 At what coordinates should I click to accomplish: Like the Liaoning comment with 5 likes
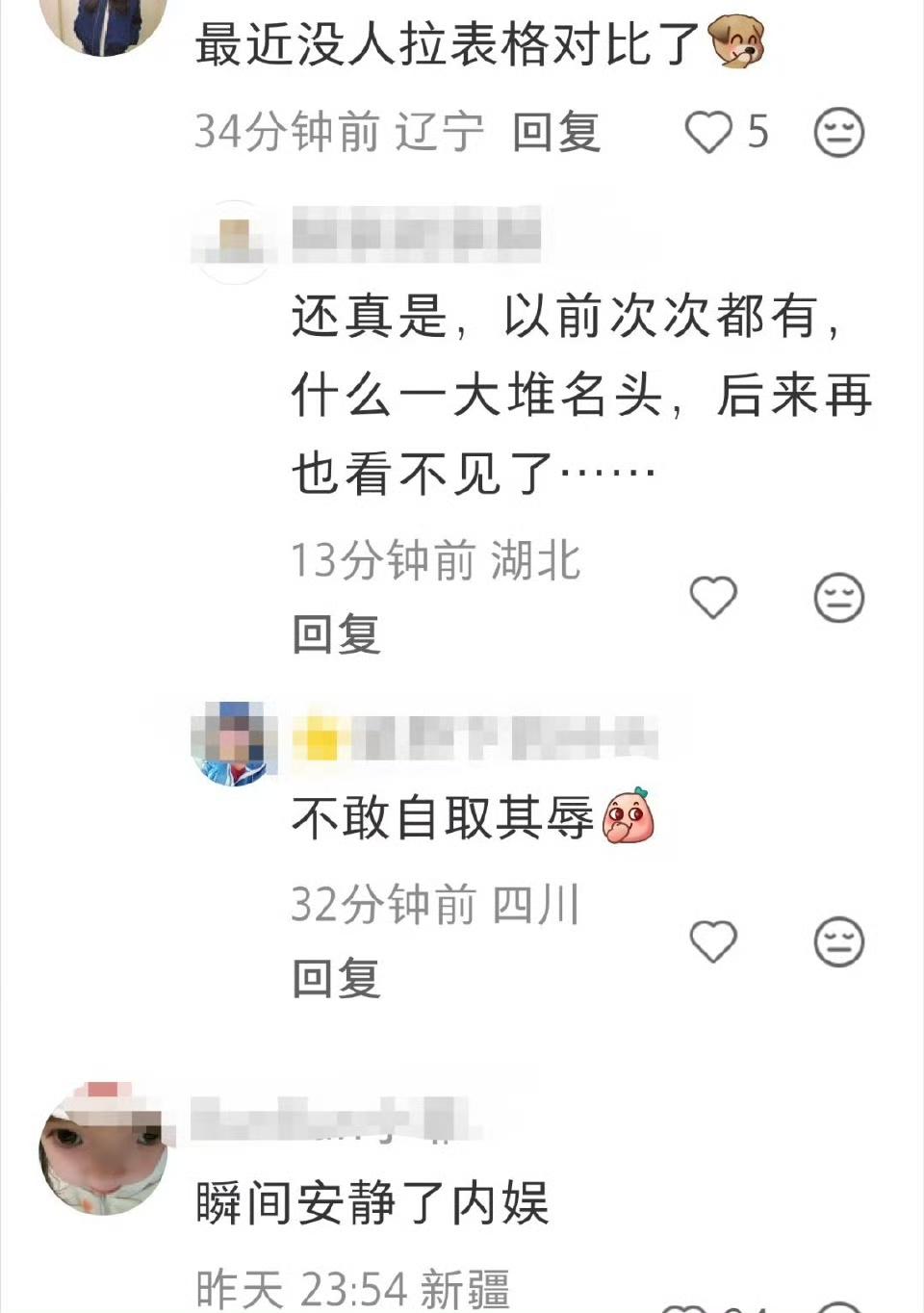tap(709, 132)
